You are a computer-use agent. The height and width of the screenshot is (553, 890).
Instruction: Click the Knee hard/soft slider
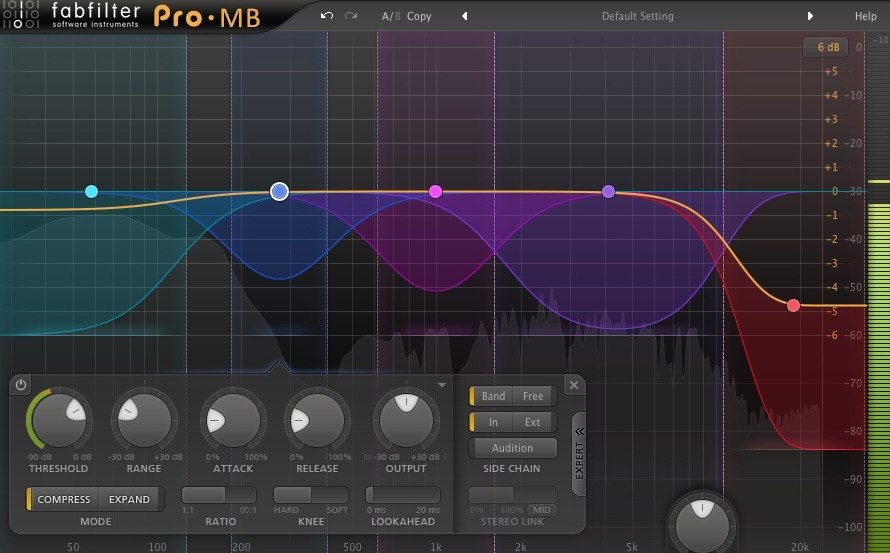tap(311, 495)
